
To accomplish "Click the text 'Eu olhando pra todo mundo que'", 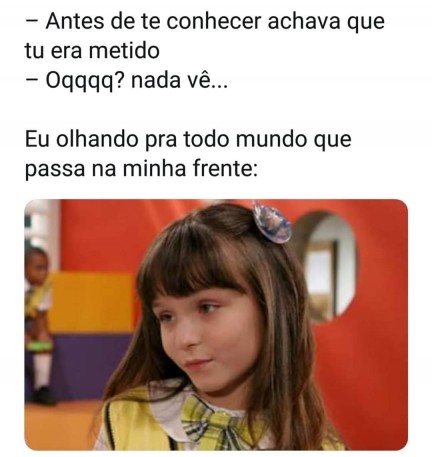I will [188, 139].
